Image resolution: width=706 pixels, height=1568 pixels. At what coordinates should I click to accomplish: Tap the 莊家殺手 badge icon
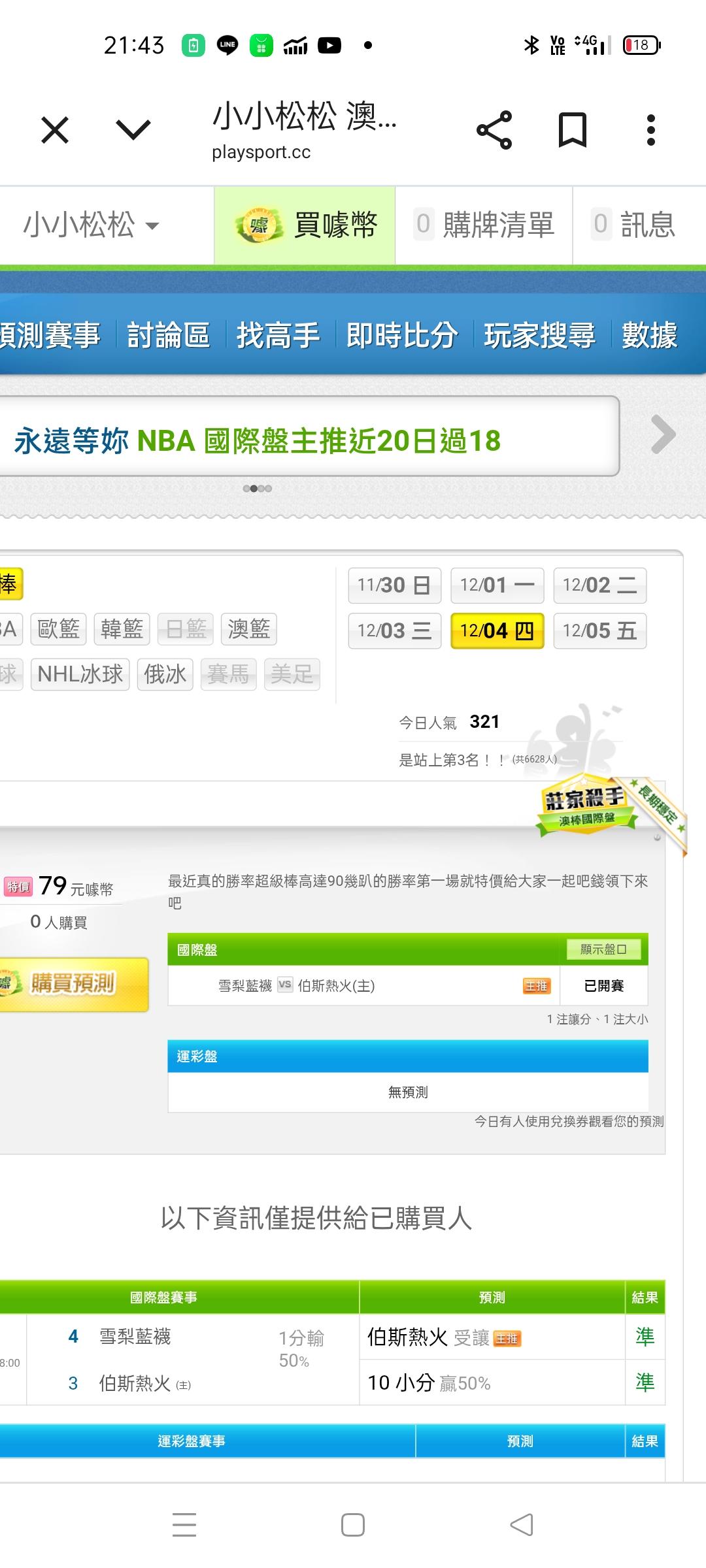[x=586, y=806]
